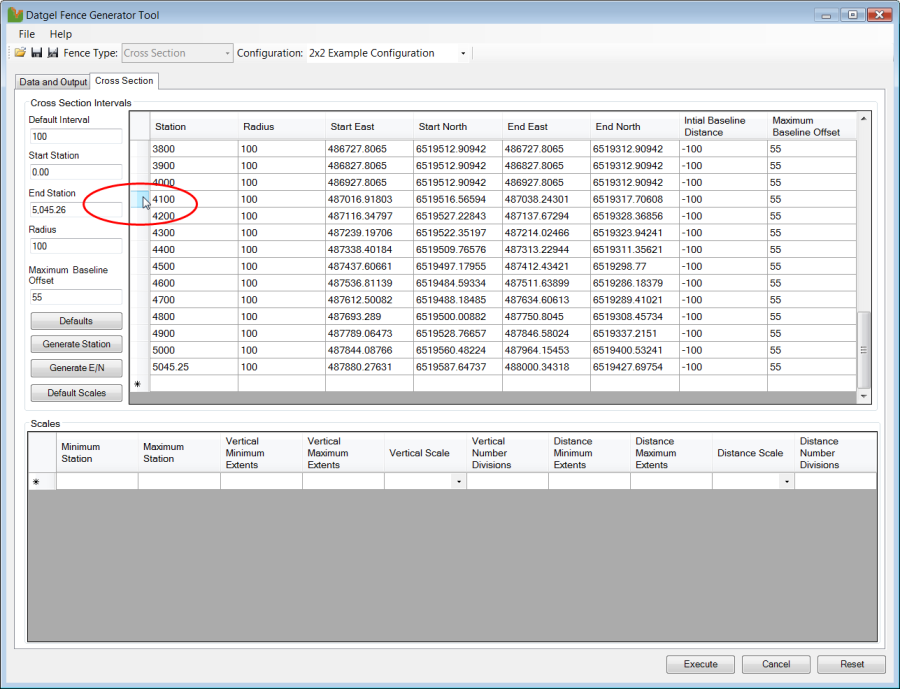Click the Datgel app icon in title bar
This screenshot has height=689, width=900.
pos(13,15)
